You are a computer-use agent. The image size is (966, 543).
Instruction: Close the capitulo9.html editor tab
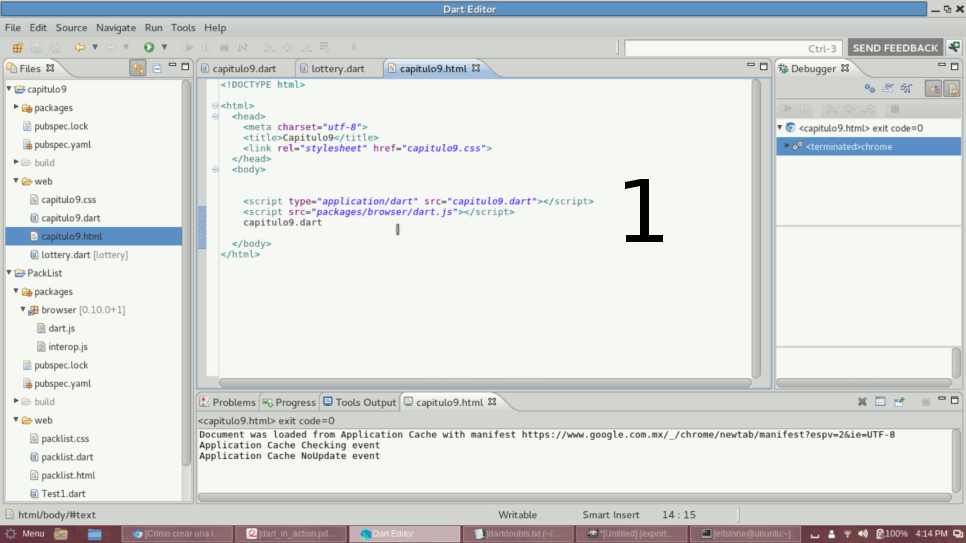click(476, 68)
